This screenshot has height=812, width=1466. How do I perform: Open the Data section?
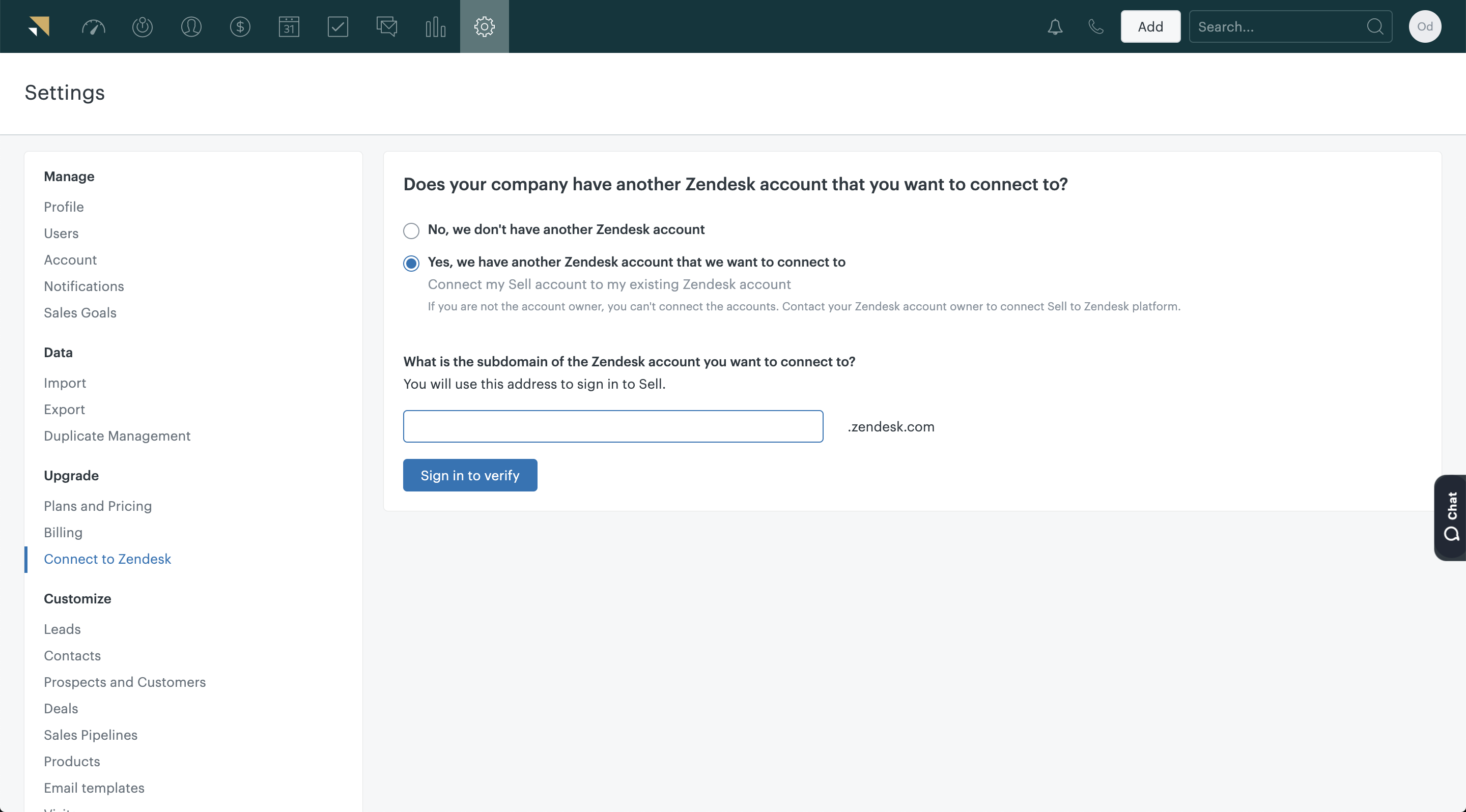59,352
